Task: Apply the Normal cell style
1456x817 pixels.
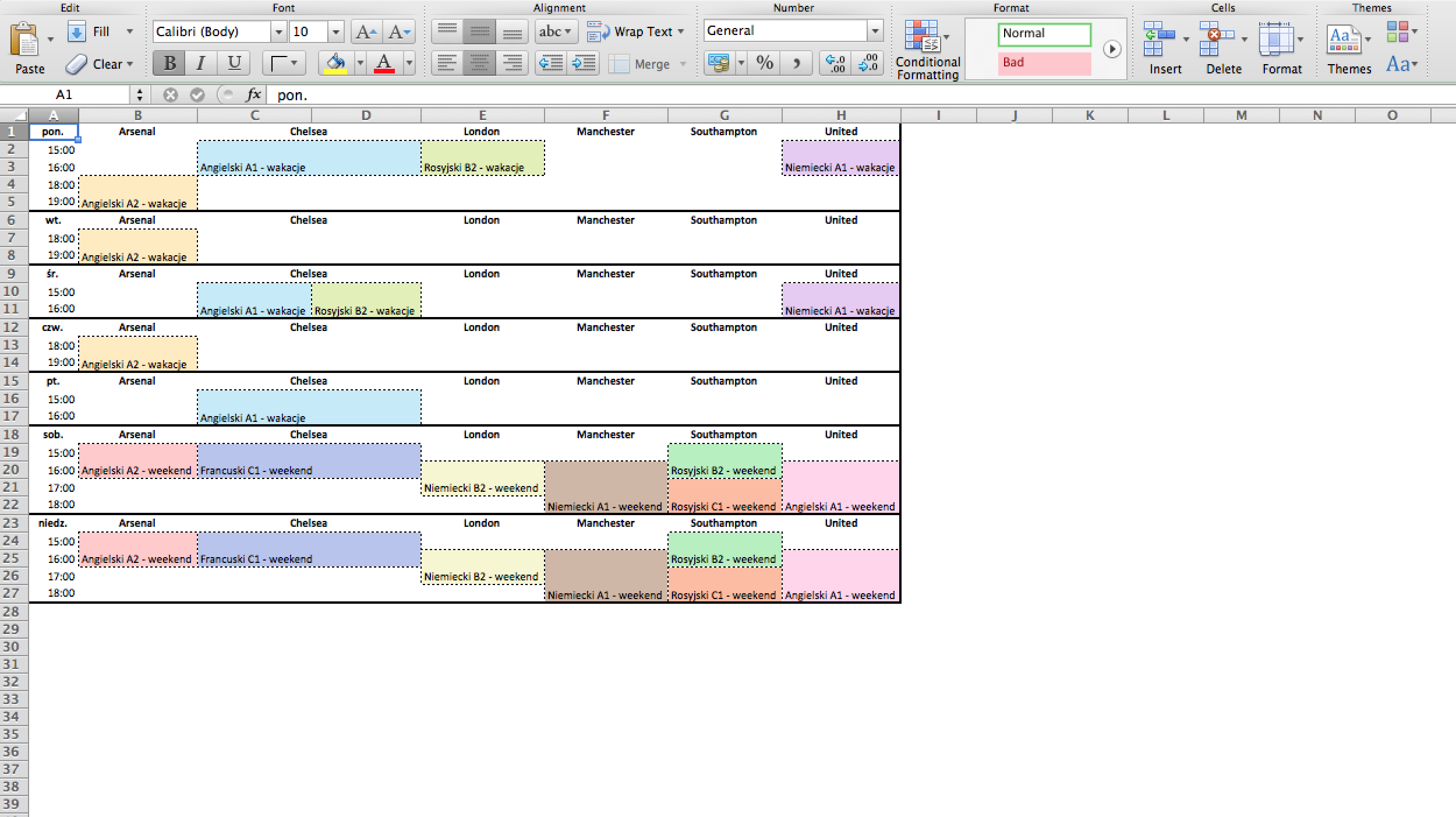Action: (x=1044, y=34)
